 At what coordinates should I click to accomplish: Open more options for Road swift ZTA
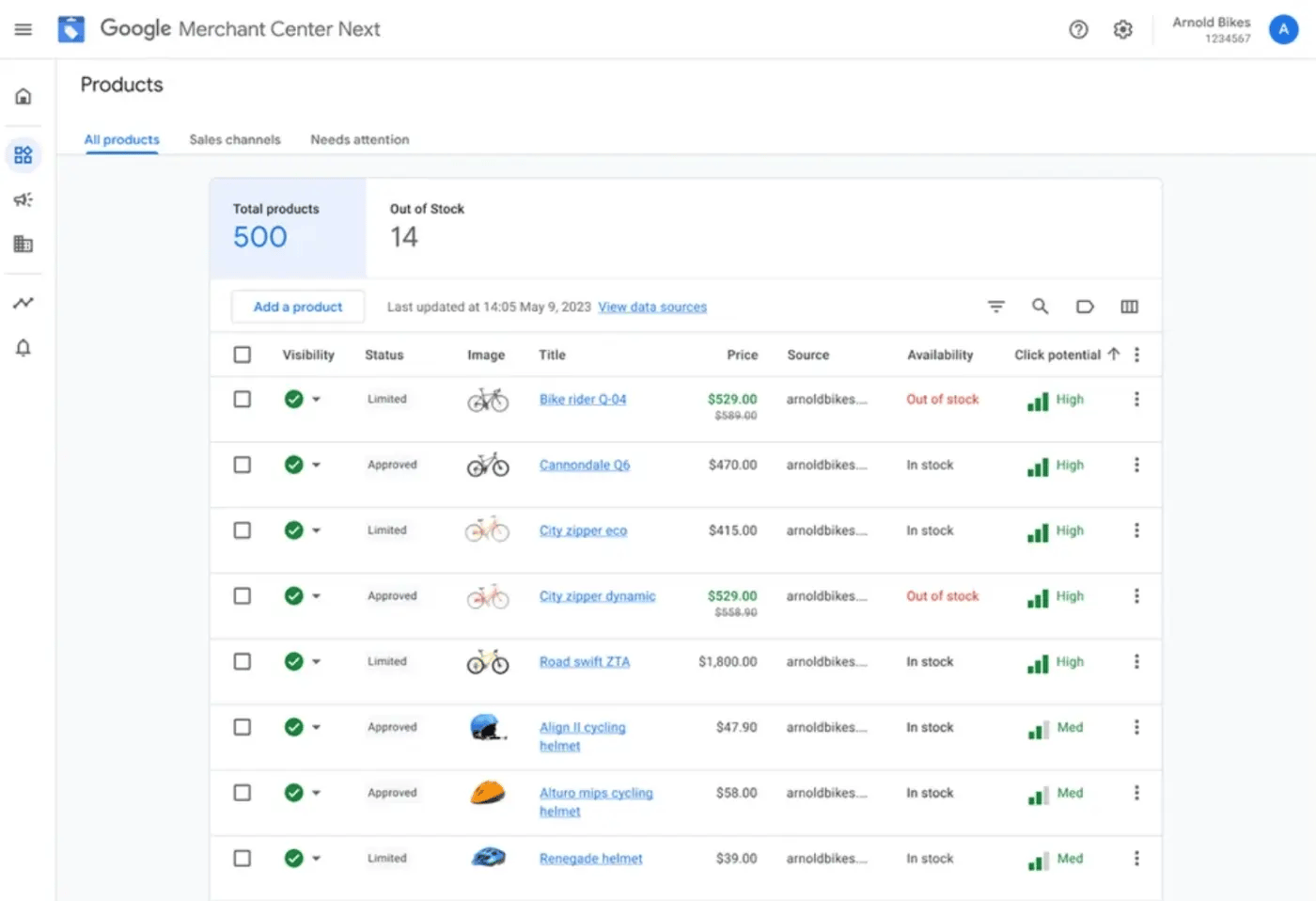1136,661
